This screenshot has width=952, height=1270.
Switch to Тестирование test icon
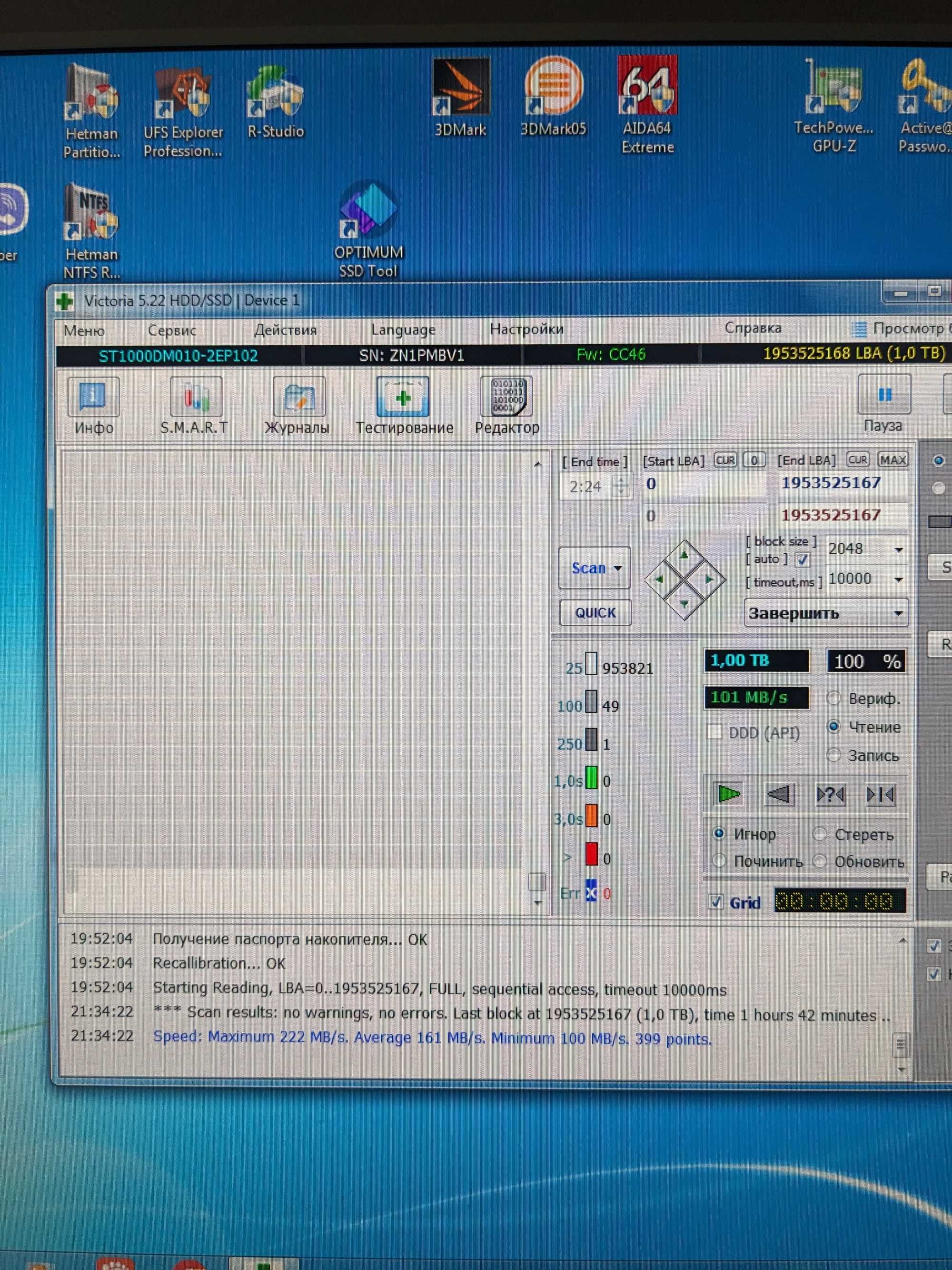pos(403,397)
